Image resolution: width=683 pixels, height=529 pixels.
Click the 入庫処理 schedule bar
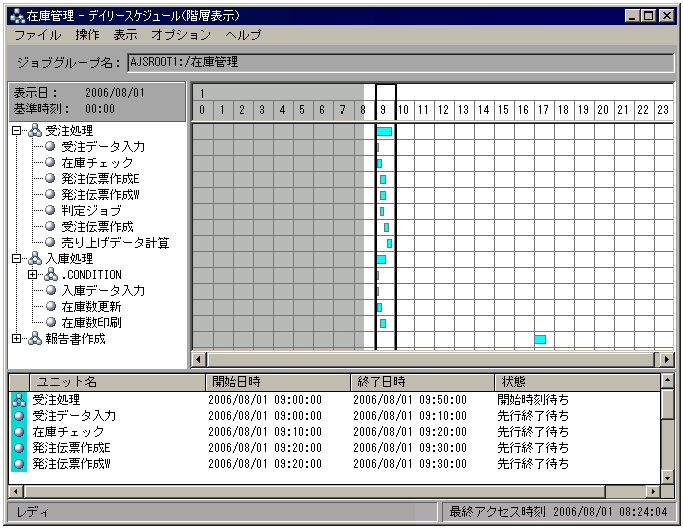[x=381, y=260]
